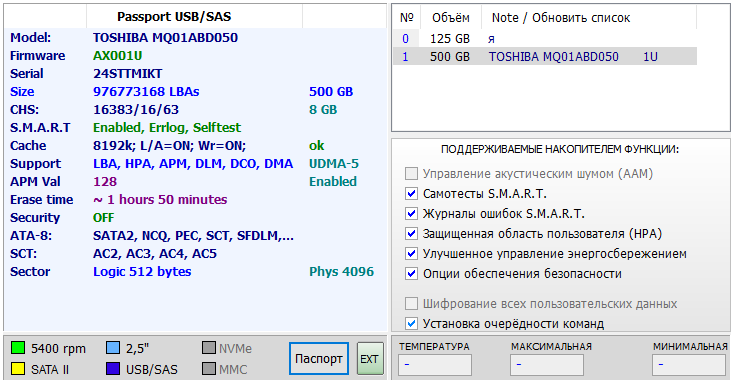This screenshot has height=380, width=731.
Task: Click the 500 GB size value in passport
Action: tap(331, 92)
